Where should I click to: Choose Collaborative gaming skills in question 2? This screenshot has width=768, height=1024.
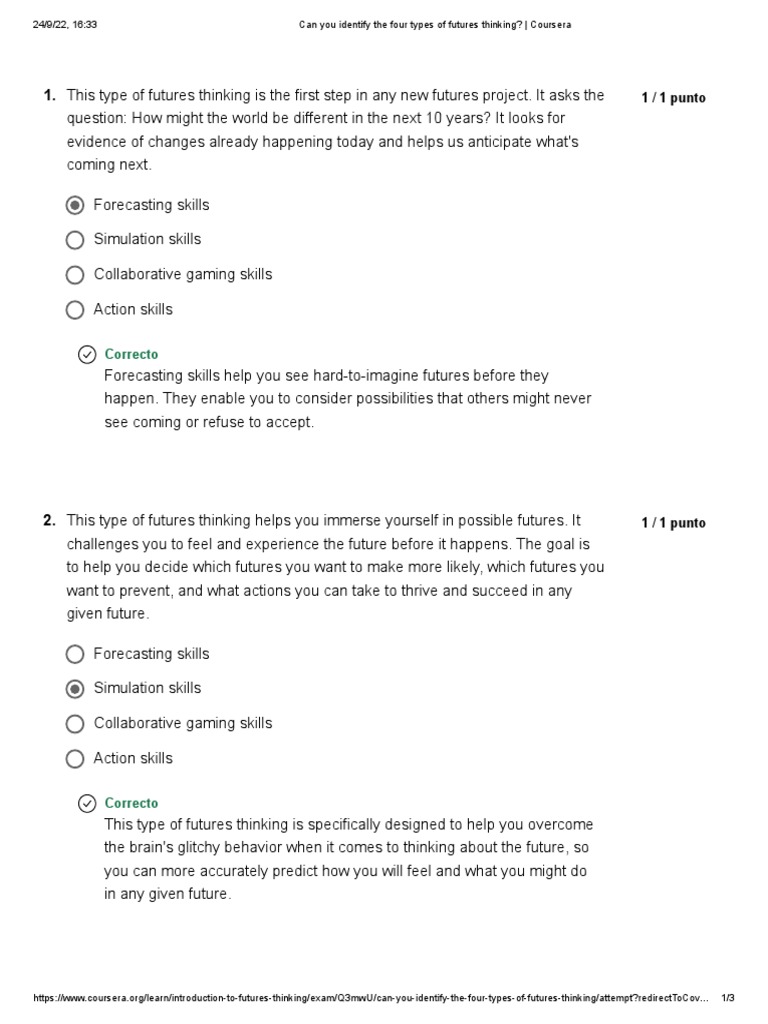75,724
